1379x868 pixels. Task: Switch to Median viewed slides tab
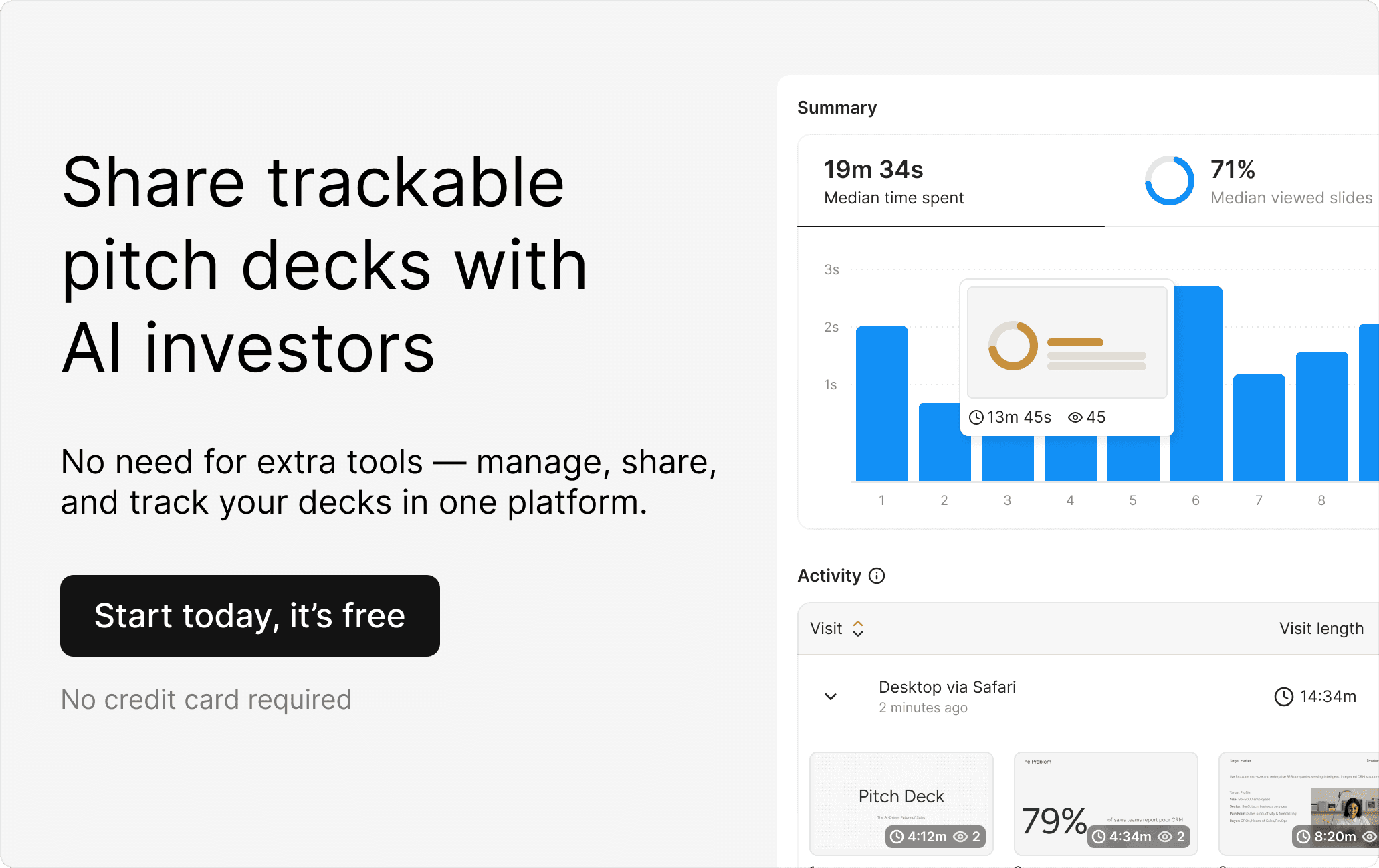(x=1257, y=181)
